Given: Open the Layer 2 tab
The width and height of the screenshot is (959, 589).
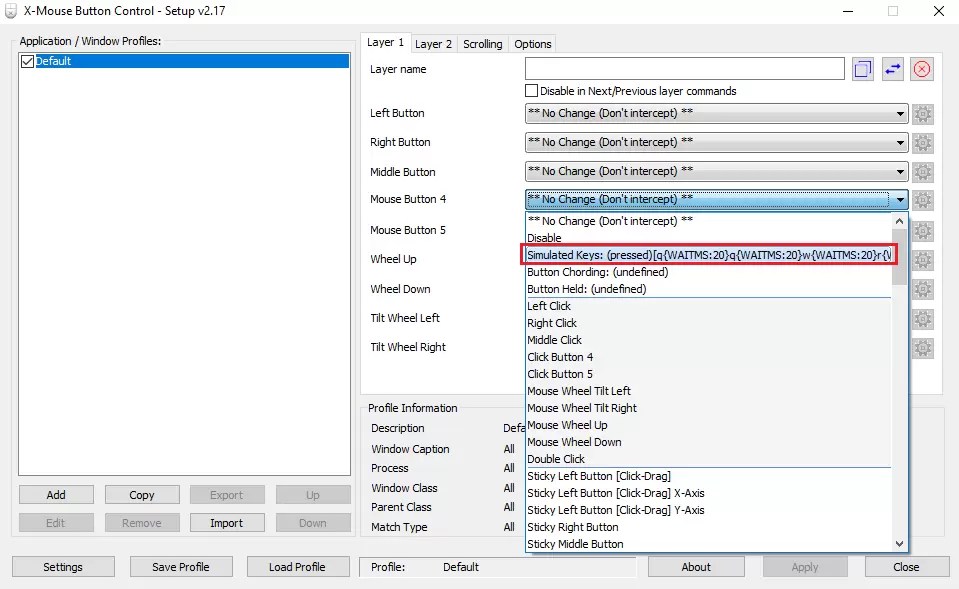Looking at the screenshot, I should (x=433, y=44).
